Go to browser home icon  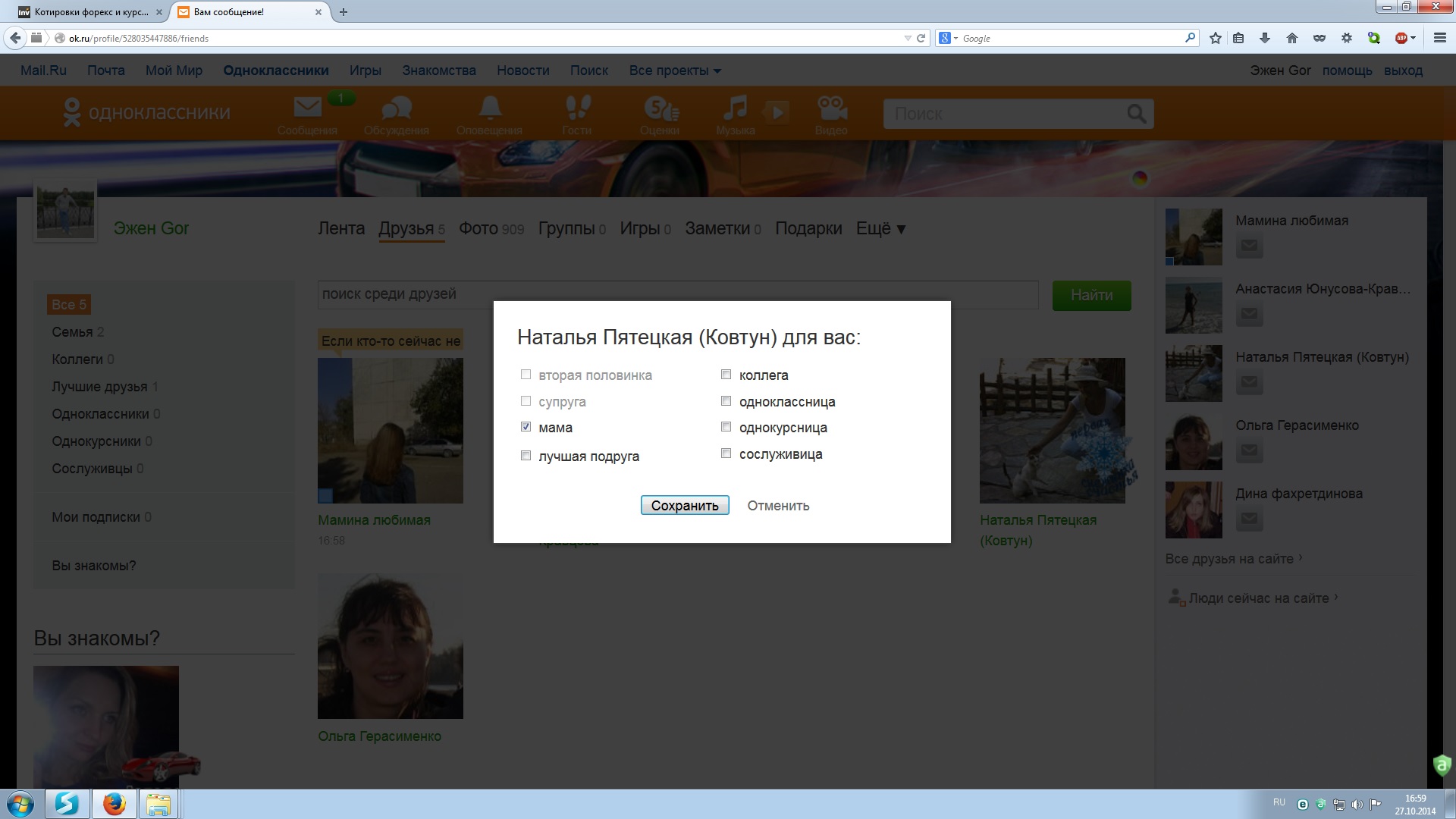pos(1292,38)
